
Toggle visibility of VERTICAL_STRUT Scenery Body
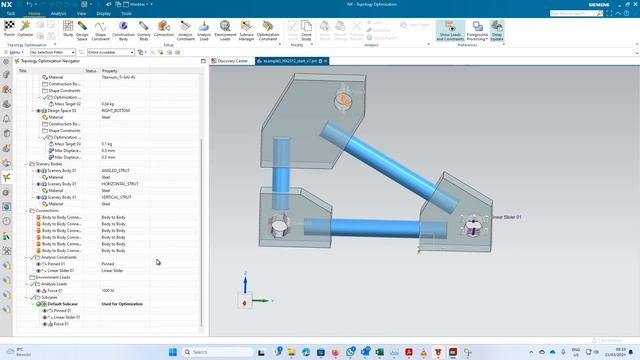[38, 197]
